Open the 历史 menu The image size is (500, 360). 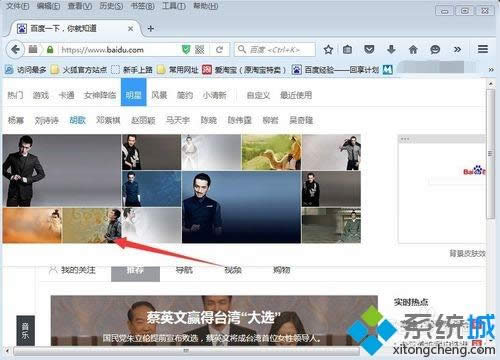click(x=111, y=6)
